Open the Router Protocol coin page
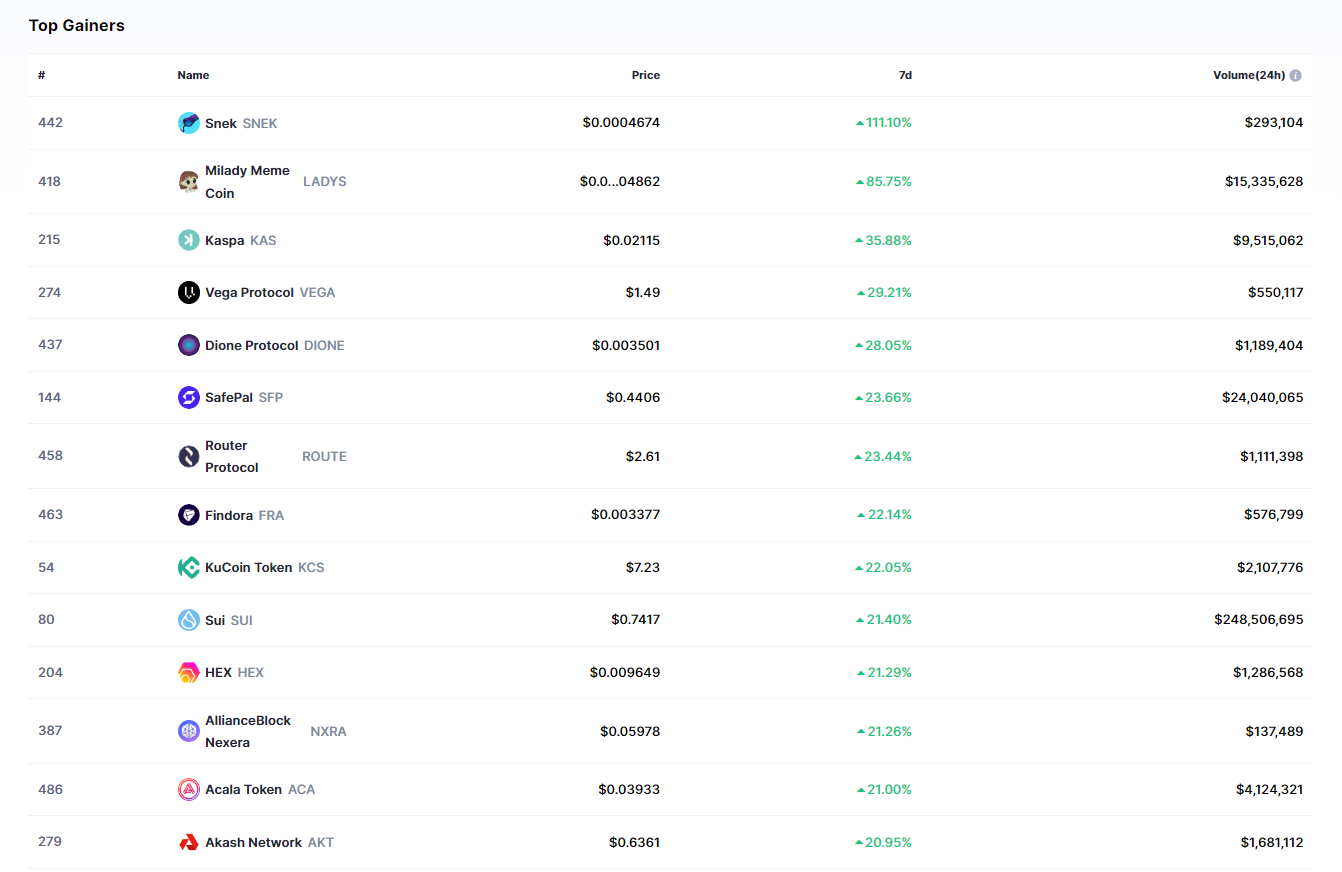The height and width of the screenshot is (872, 1342). [x=232, y=456]
